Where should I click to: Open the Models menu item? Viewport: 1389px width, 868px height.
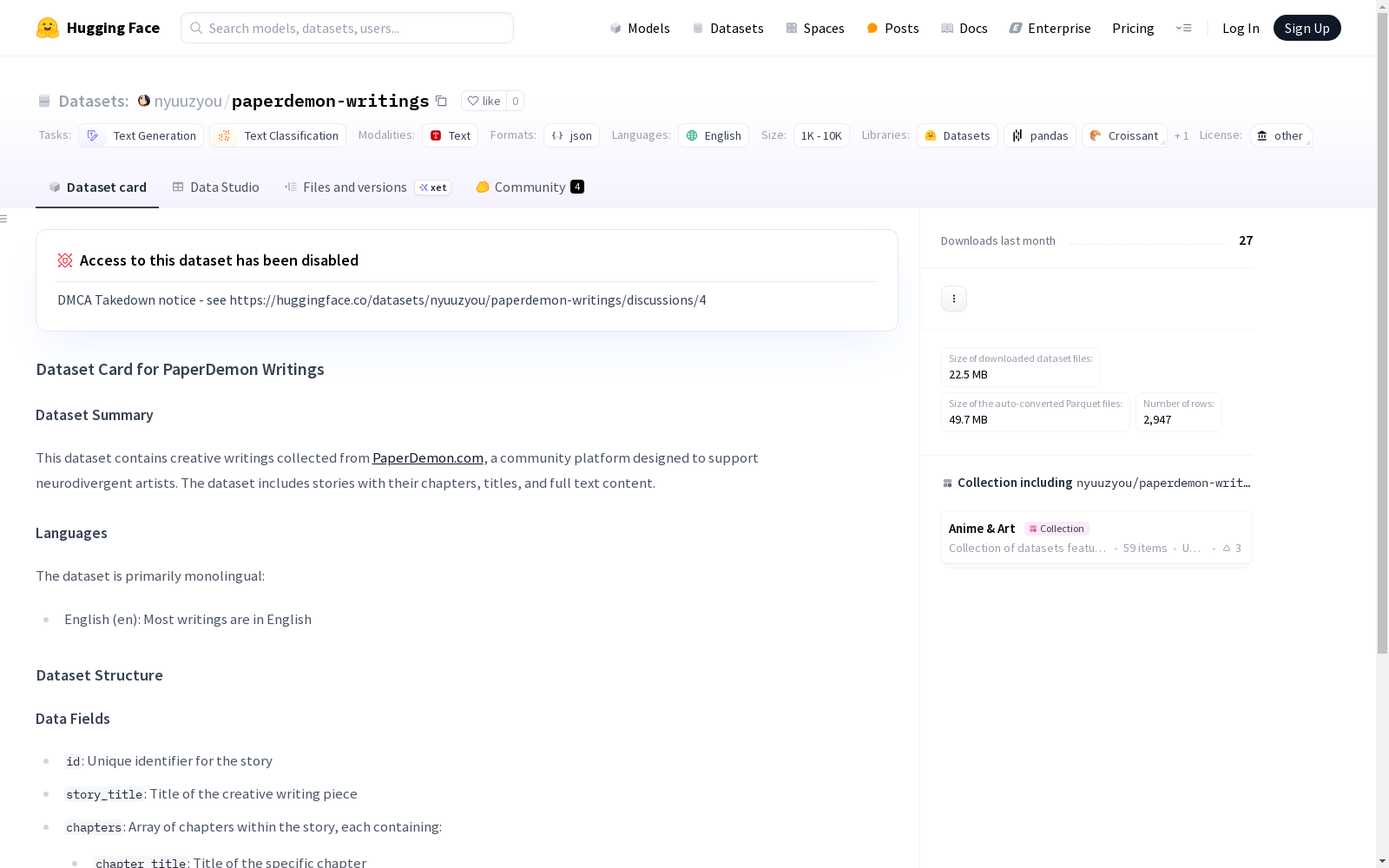pos(640,28)
